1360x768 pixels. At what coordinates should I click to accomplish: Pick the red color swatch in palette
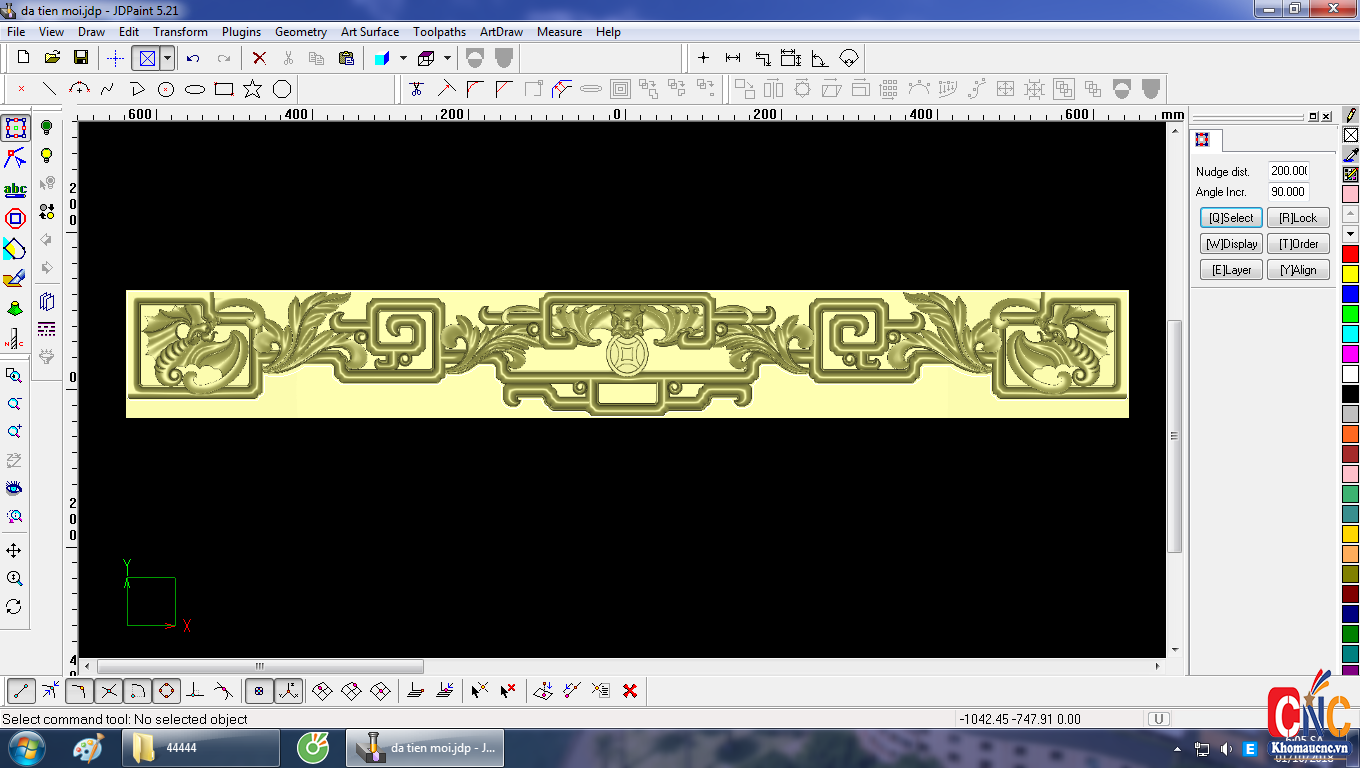[x=1350, y=254]
